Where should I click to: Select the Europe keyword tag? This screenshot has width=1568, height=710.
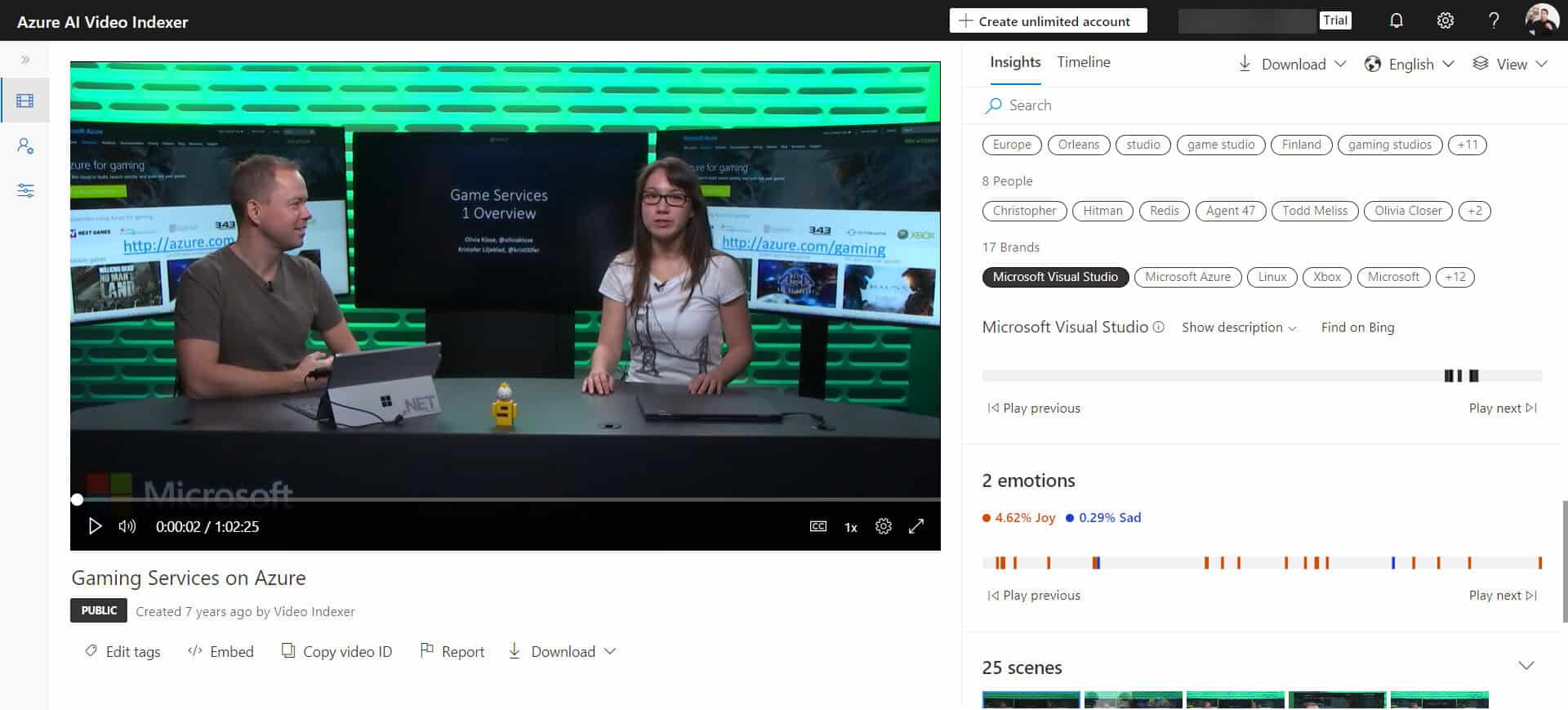coord(1012,145)
